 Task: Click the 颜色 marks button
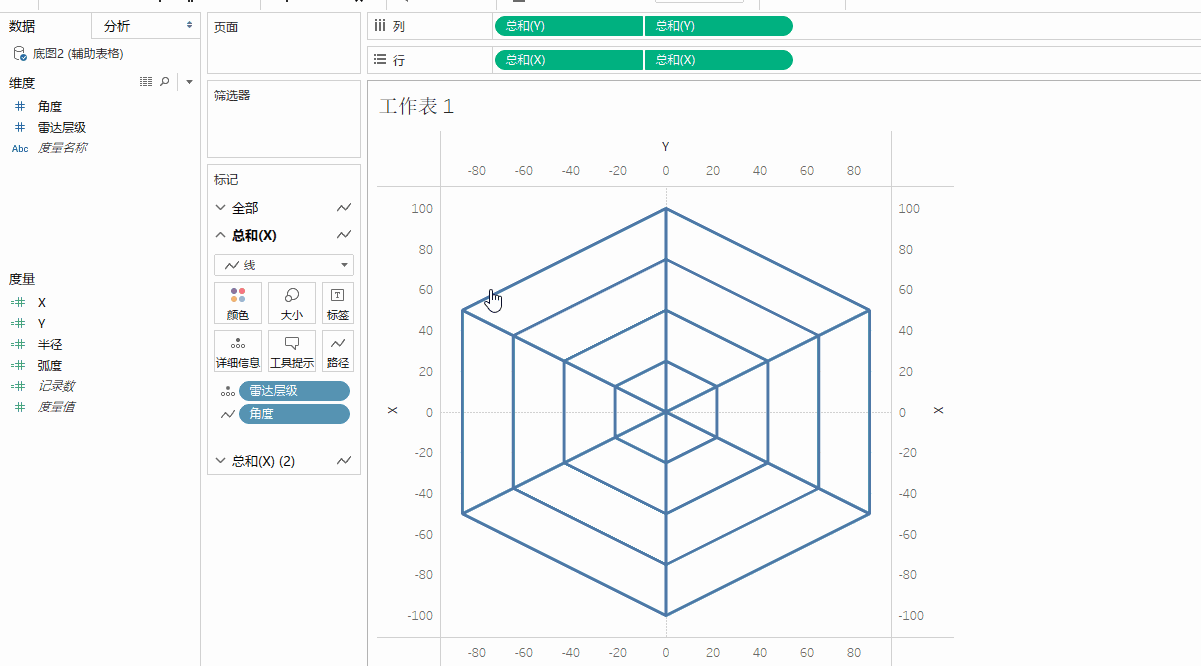click(238, 303)
